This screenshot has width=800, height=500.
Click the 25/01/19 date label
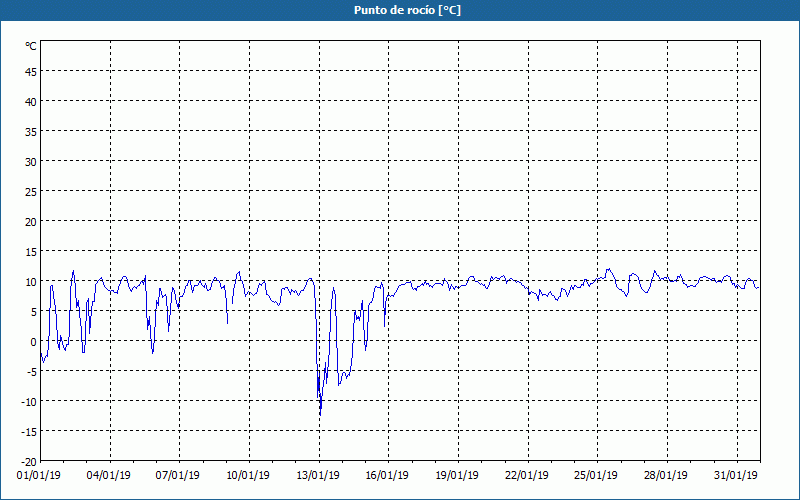(x=596, y=476)
